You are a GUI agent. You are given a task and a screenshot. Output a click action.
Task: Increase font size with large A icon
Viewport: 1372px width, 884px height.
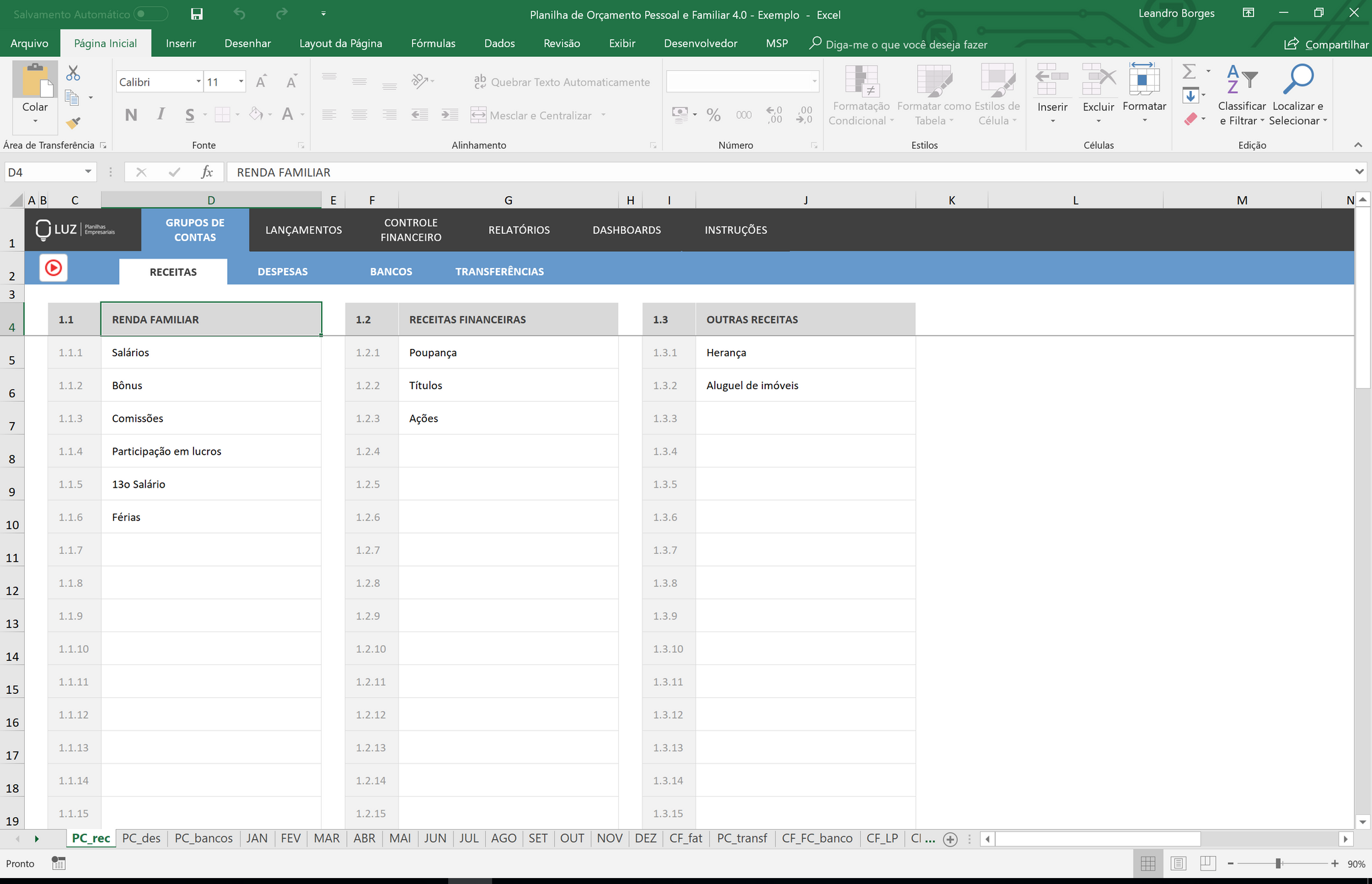261,82
